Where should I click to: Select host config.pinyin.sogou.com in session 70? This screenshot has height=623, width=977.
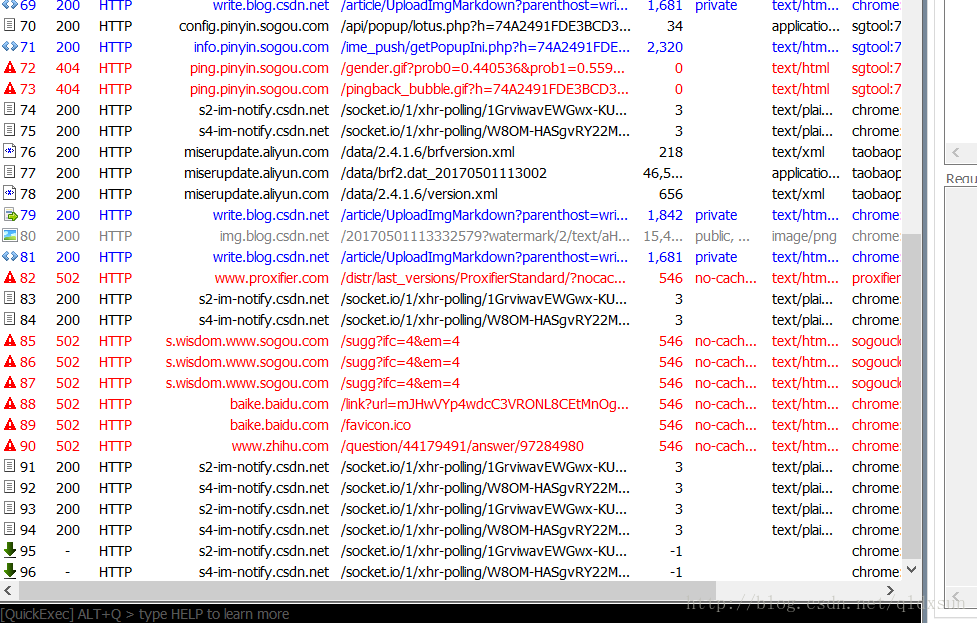pos(254,26)
